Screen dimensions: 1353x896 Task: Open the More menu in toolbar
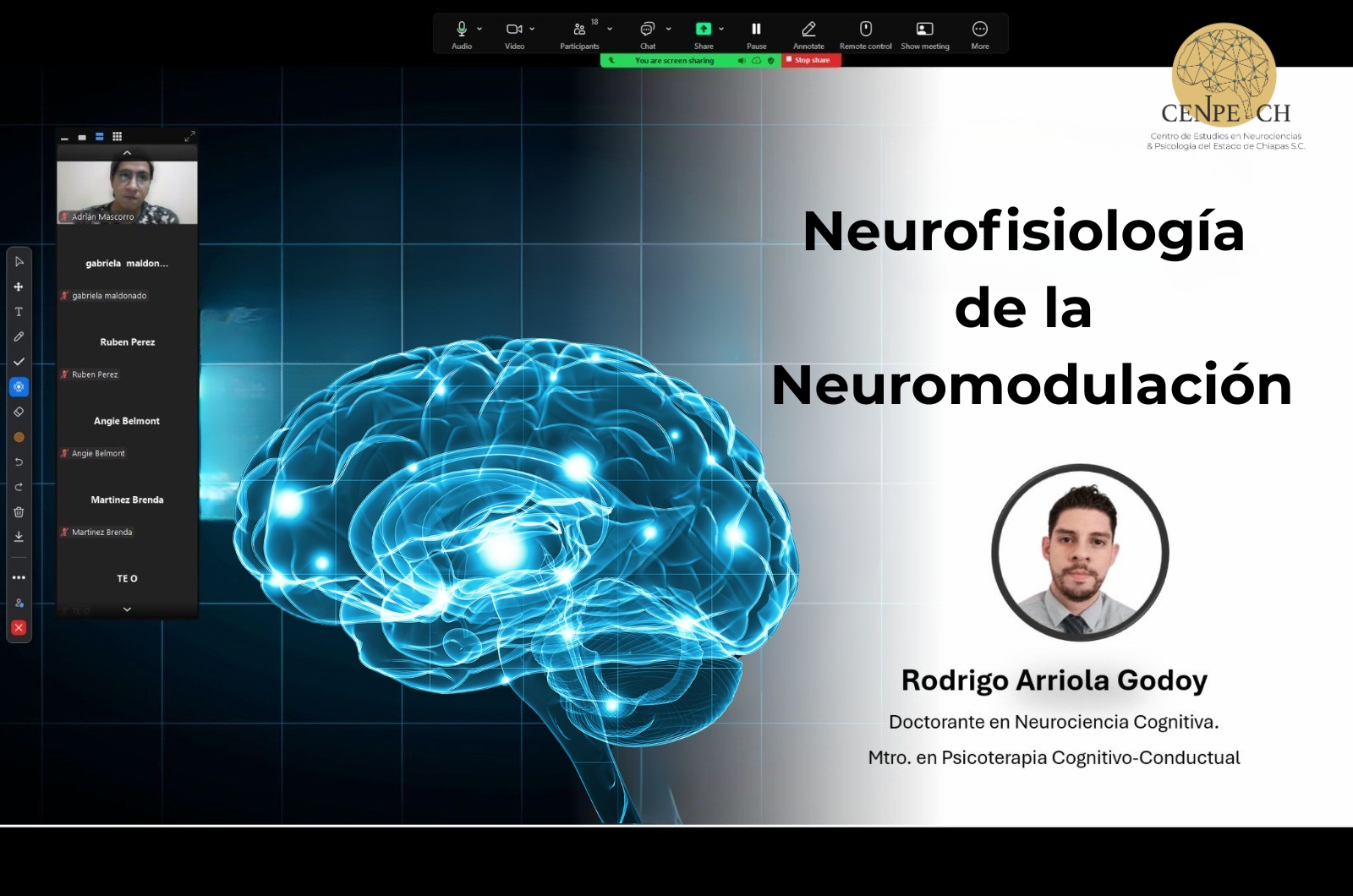979,34
